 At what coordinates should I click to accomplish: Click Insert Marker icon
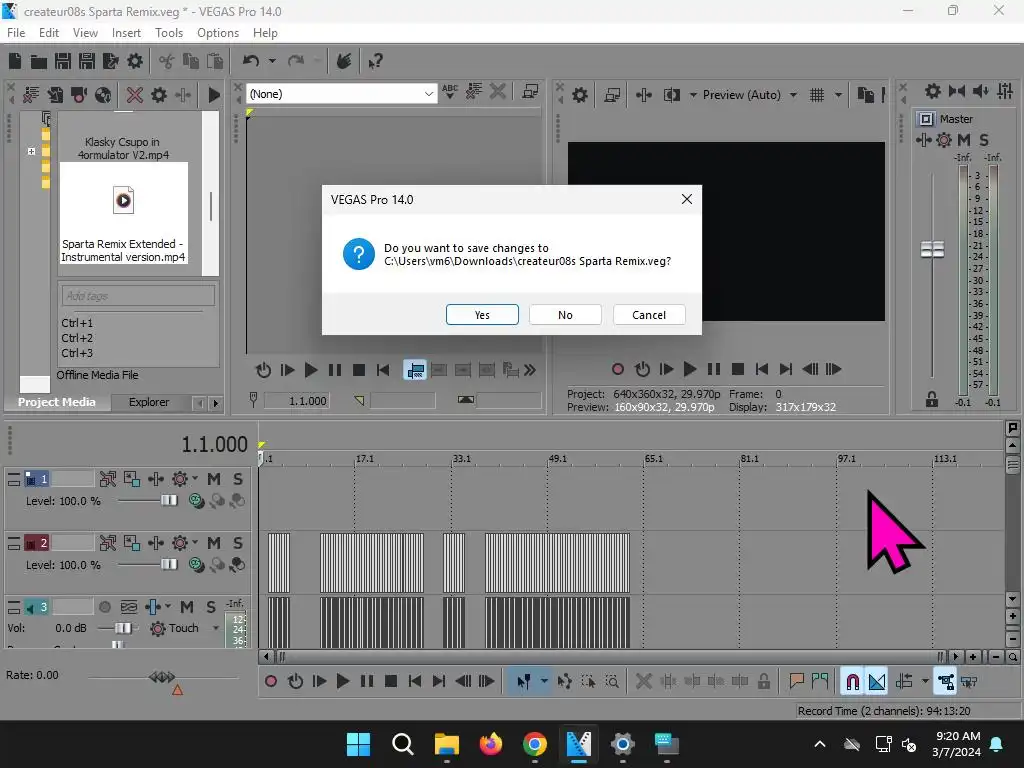(x=796, y=681)
